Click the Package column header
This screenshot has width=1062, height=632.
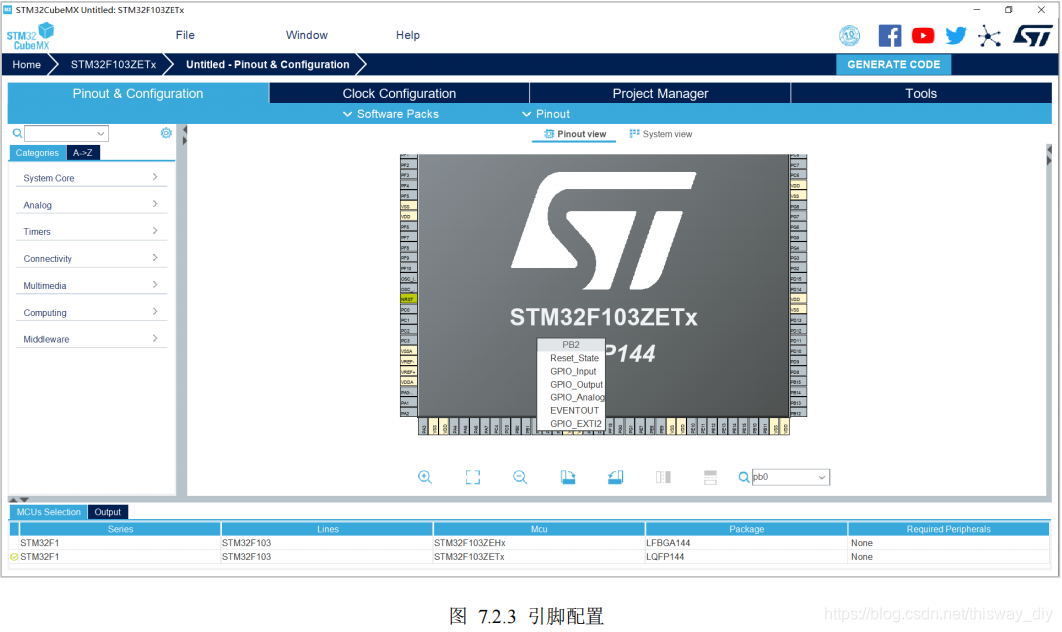tap(746, 529)
